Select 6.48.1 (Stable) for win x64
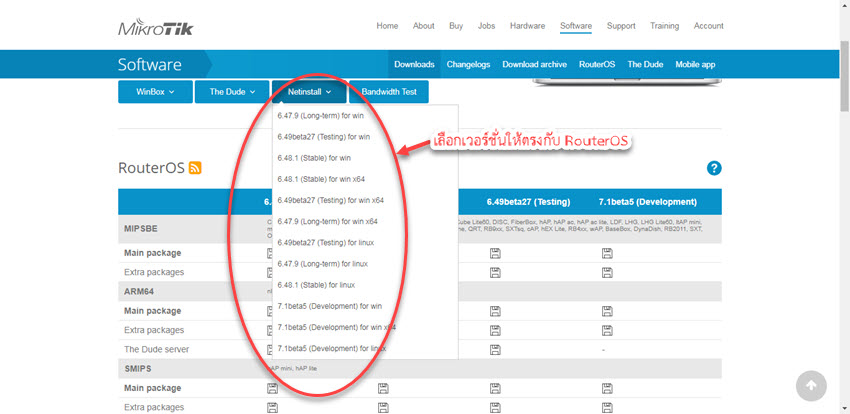Screen dimensions: 850x414 [x=320, y=179]
